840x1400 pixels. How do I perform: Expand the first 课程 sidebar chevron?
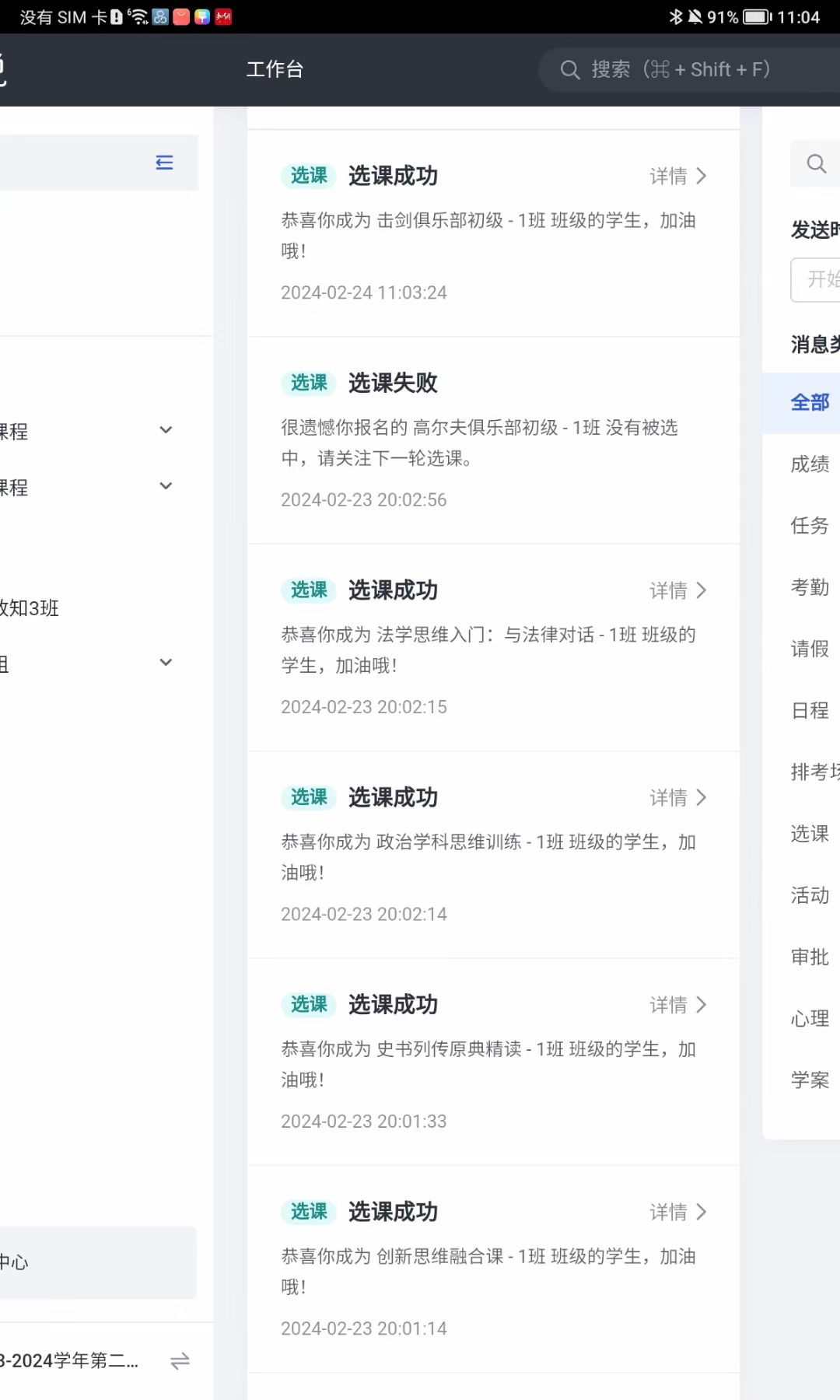(166, 430)
